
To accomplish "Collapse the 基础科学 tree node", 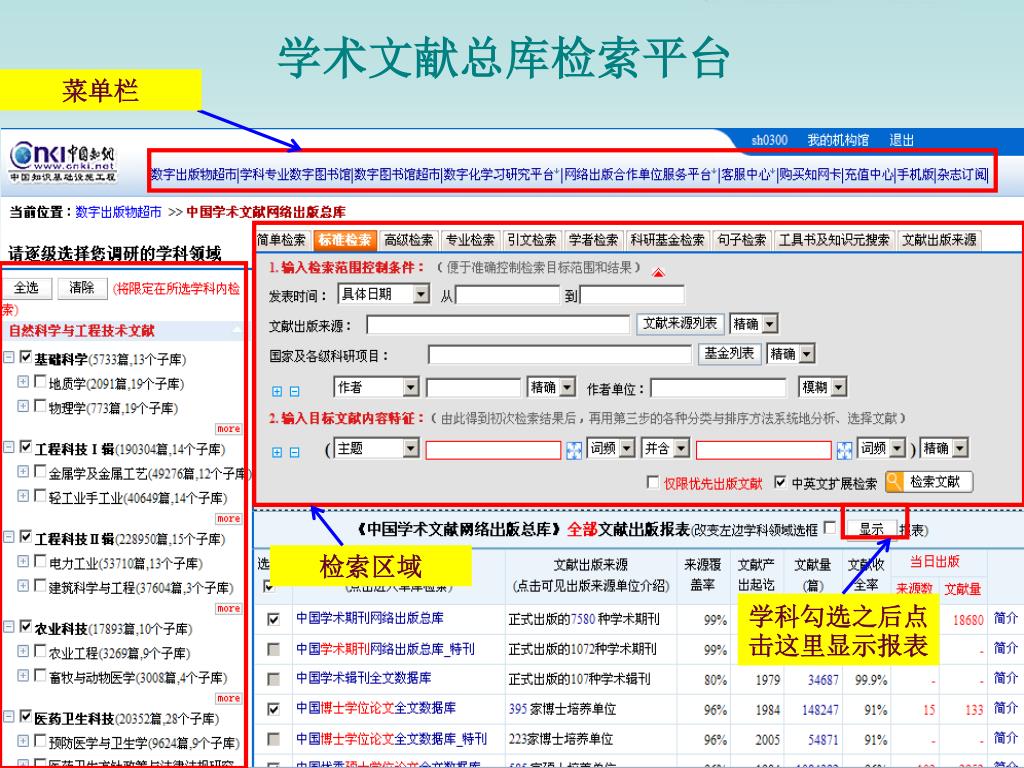I will pos(9,358).
